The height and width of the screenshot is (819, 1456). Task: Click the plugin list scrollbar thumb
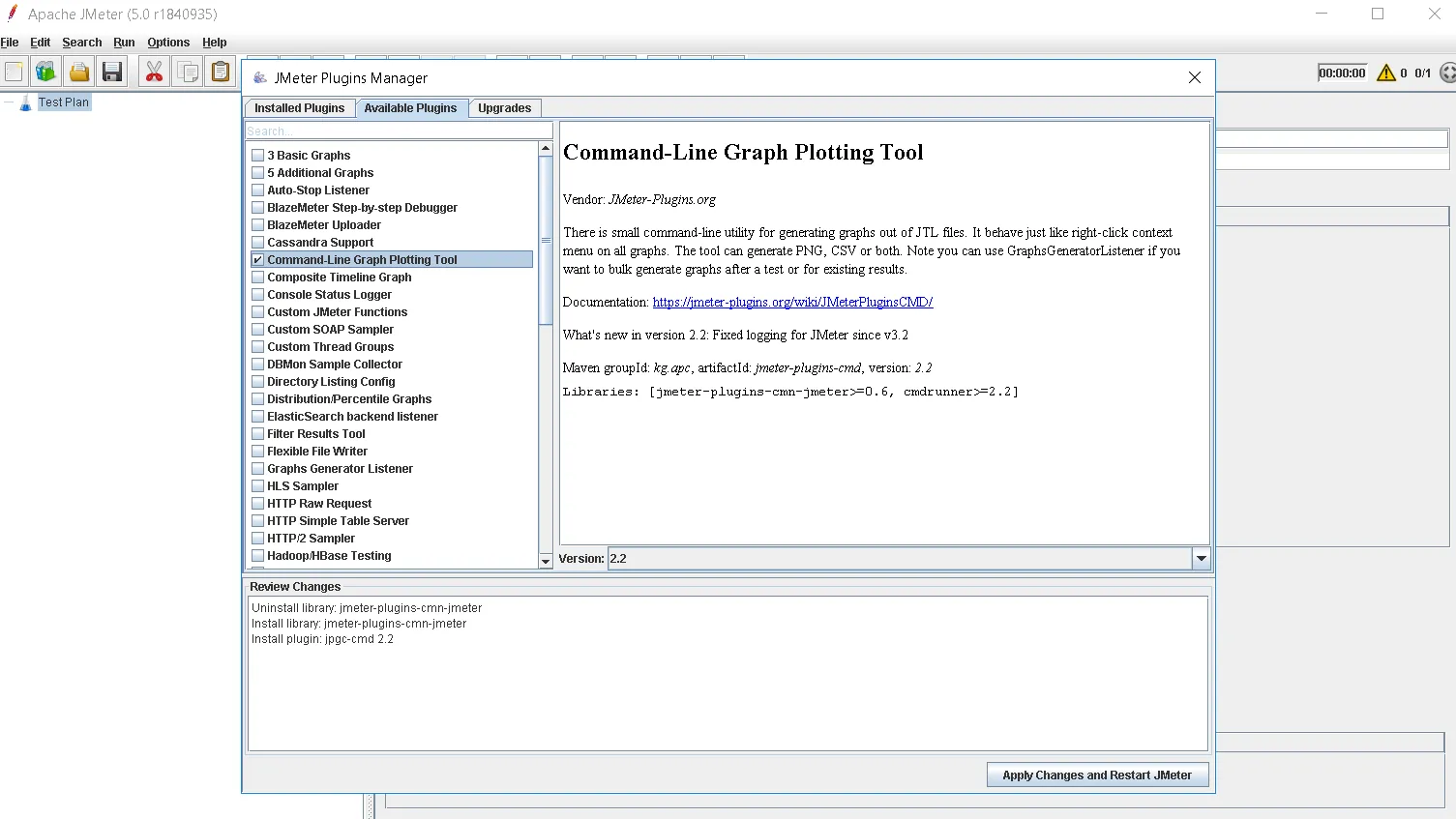pos(546,240)
